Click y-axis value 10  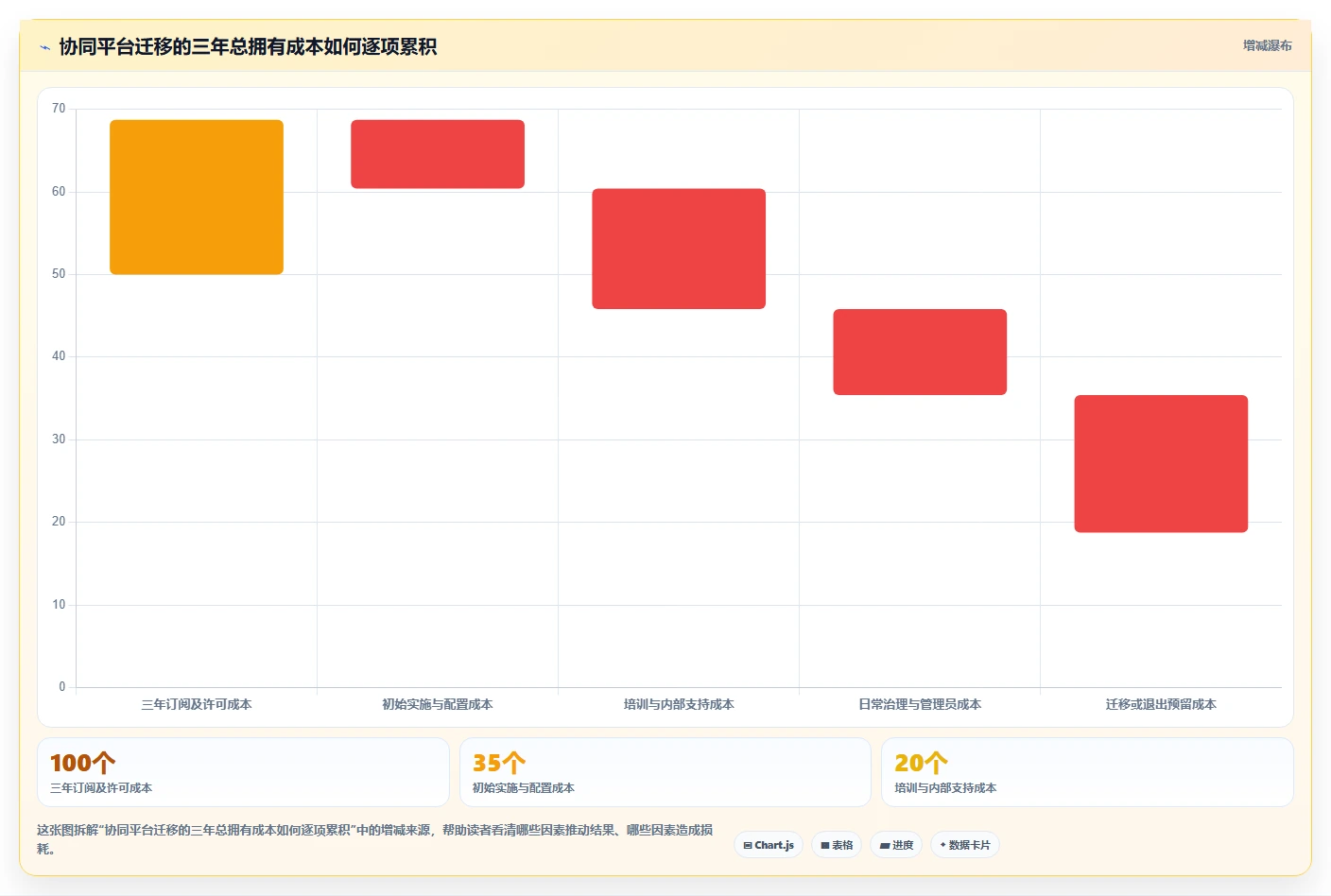59,605
